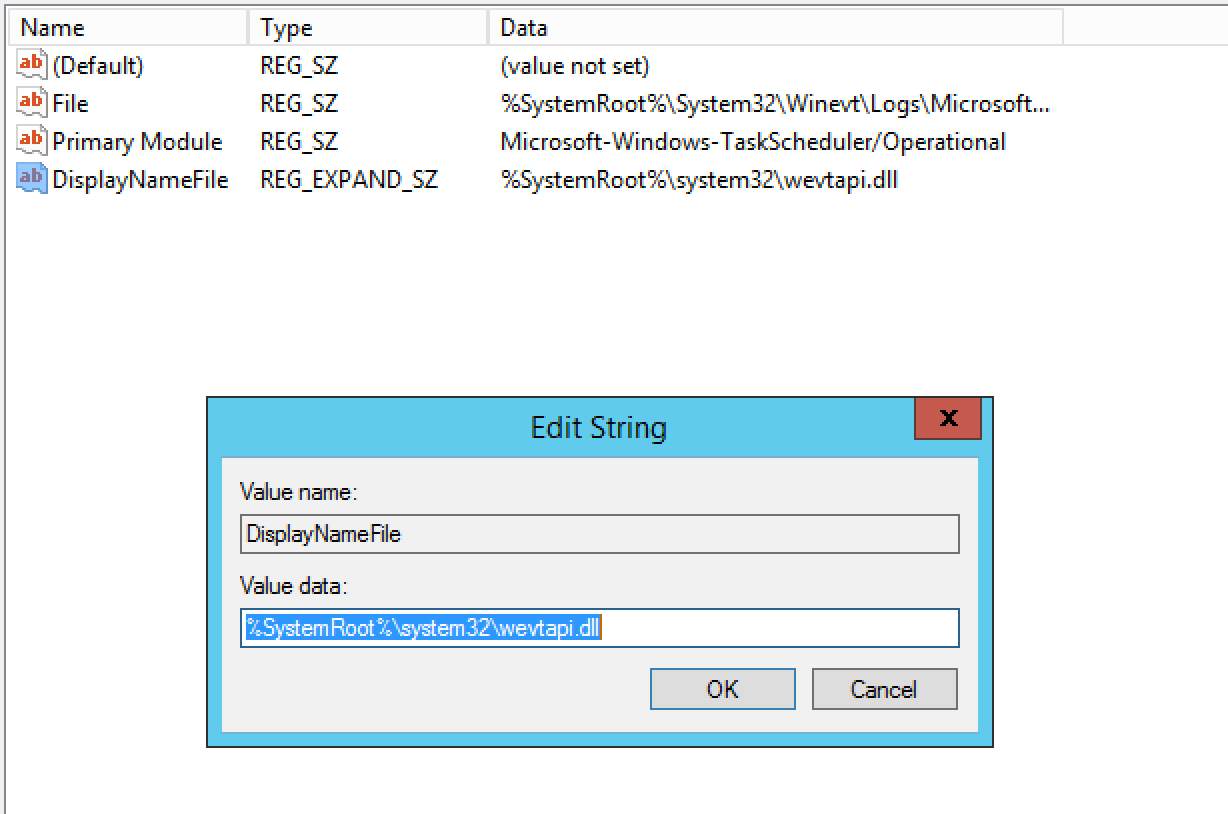Viewport: 1228px width, 814px height.
Task: Click the highlighted ab icon of DisplayNameFile
Action: click(31, 179)
